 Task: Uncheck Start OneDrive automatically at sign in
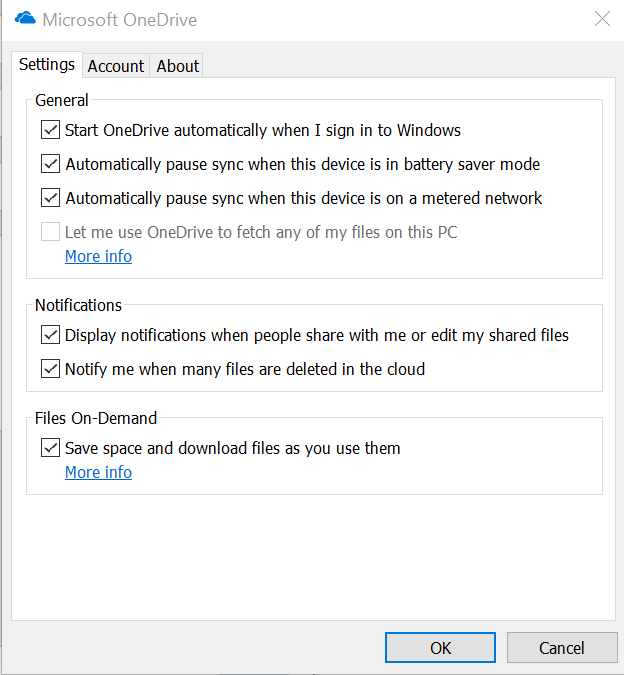point(50,130)
